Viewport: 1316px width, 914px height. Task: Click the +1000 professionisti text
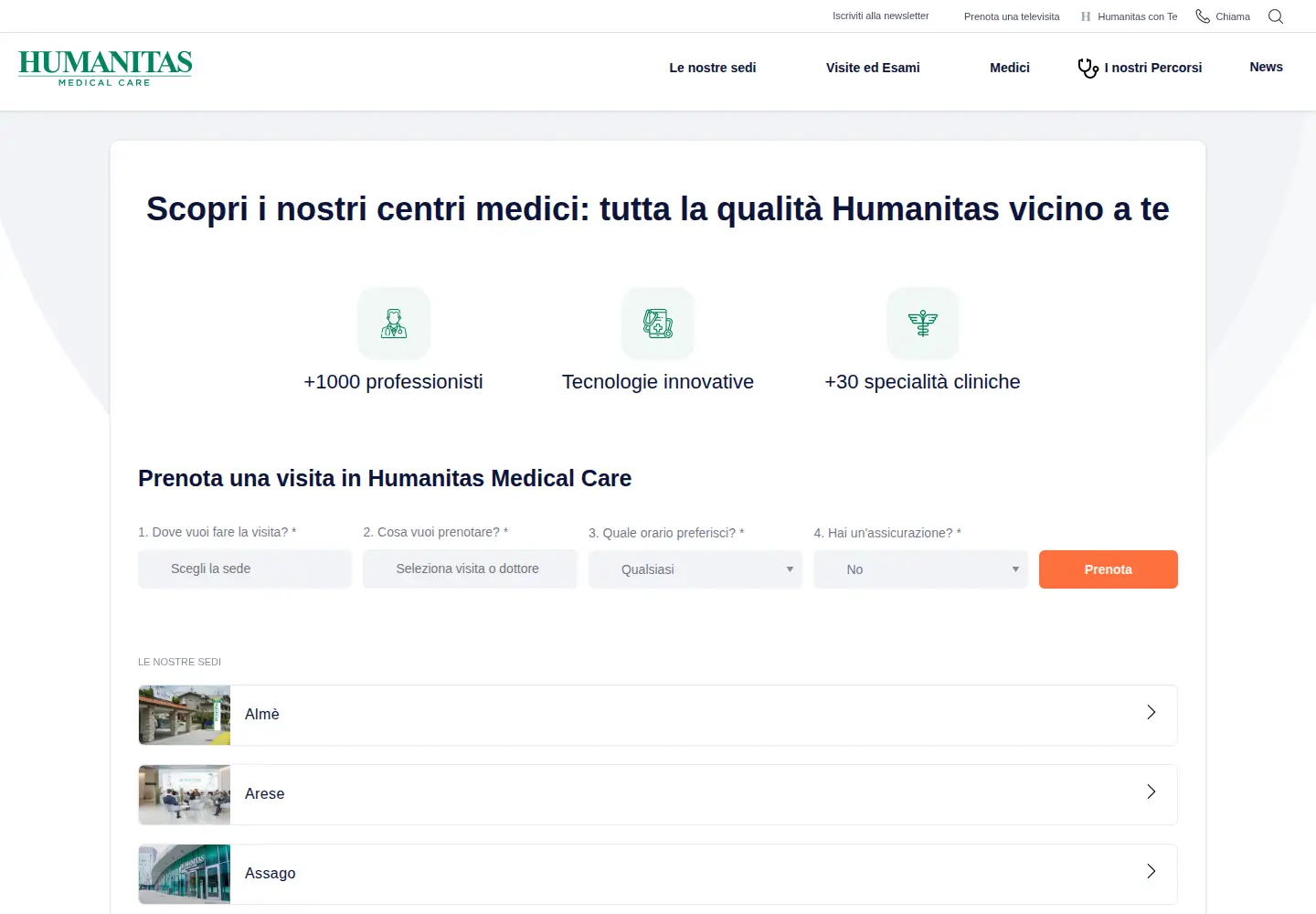[x=393, y=382]
